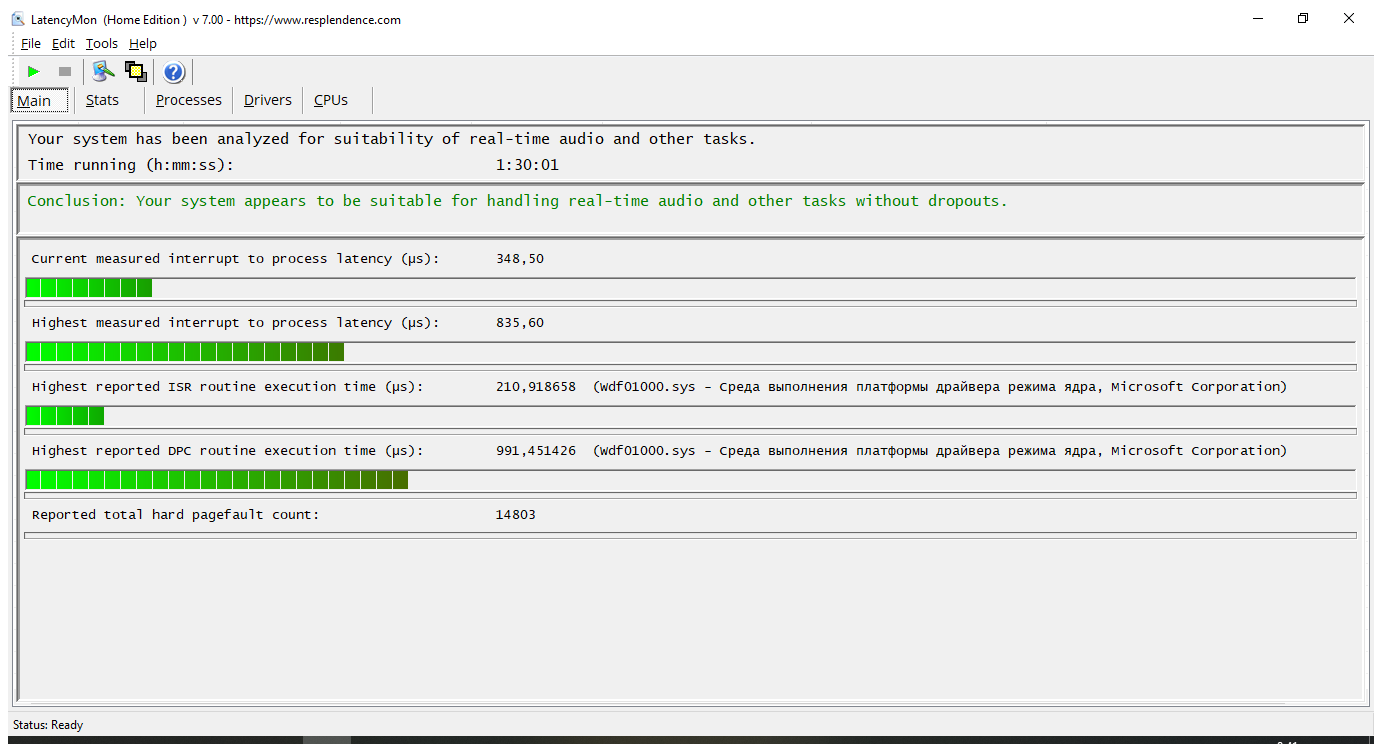Click the LatencyMon app icon in title bar

point(18,19)
